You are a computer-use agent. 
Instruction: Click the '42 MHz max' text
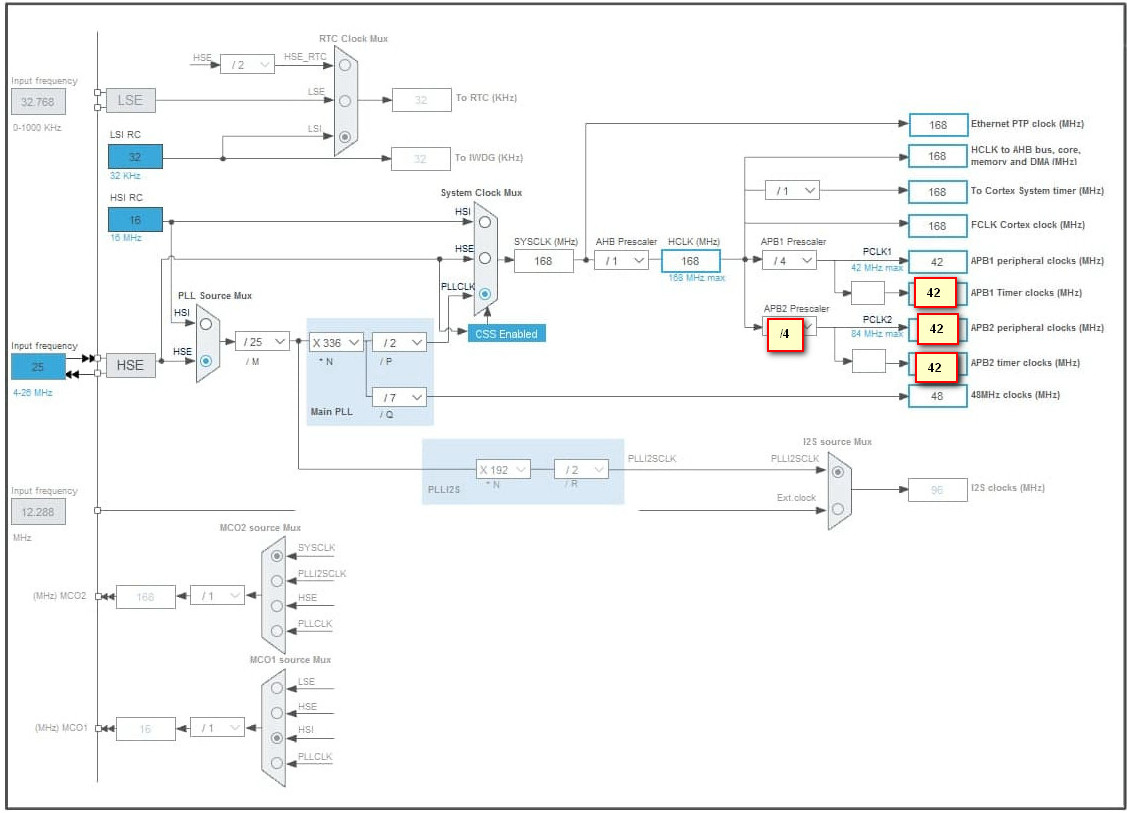[x=877, y=267]
